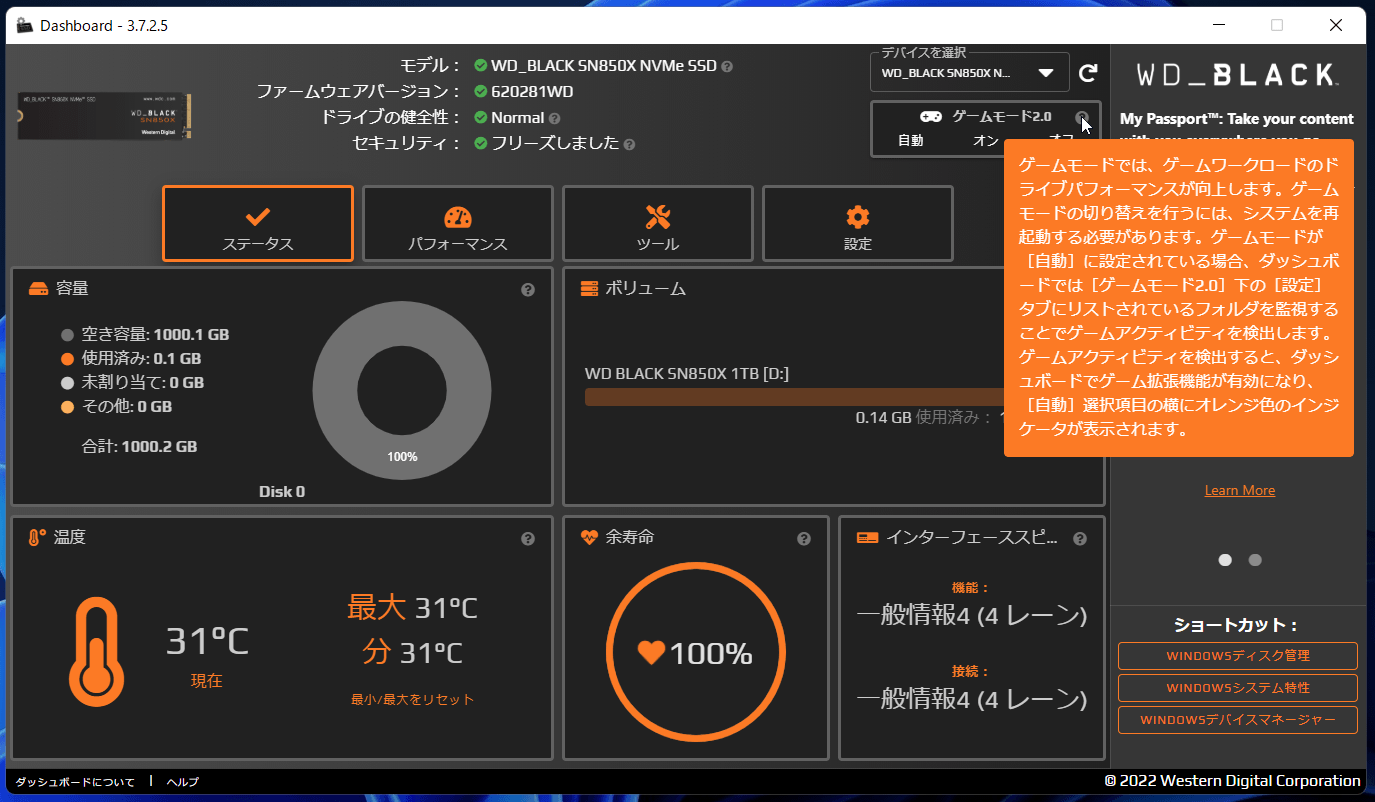Click green check beside firmware 620281WD

click(x=481, y=92)
